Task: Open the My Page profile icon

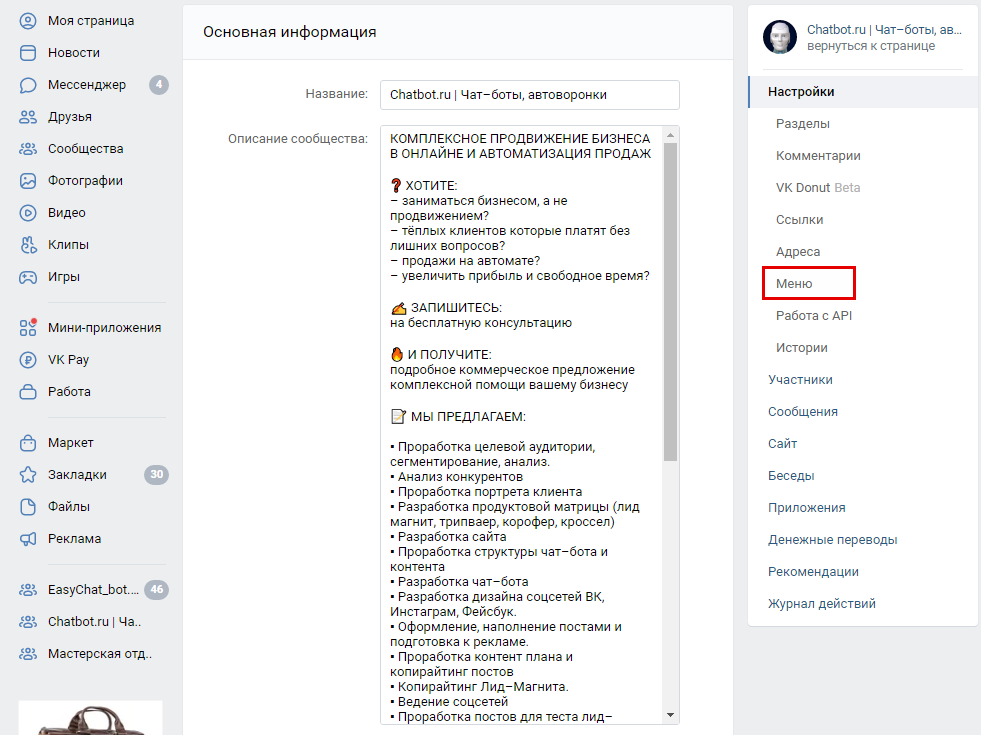Action: point(28,21)
